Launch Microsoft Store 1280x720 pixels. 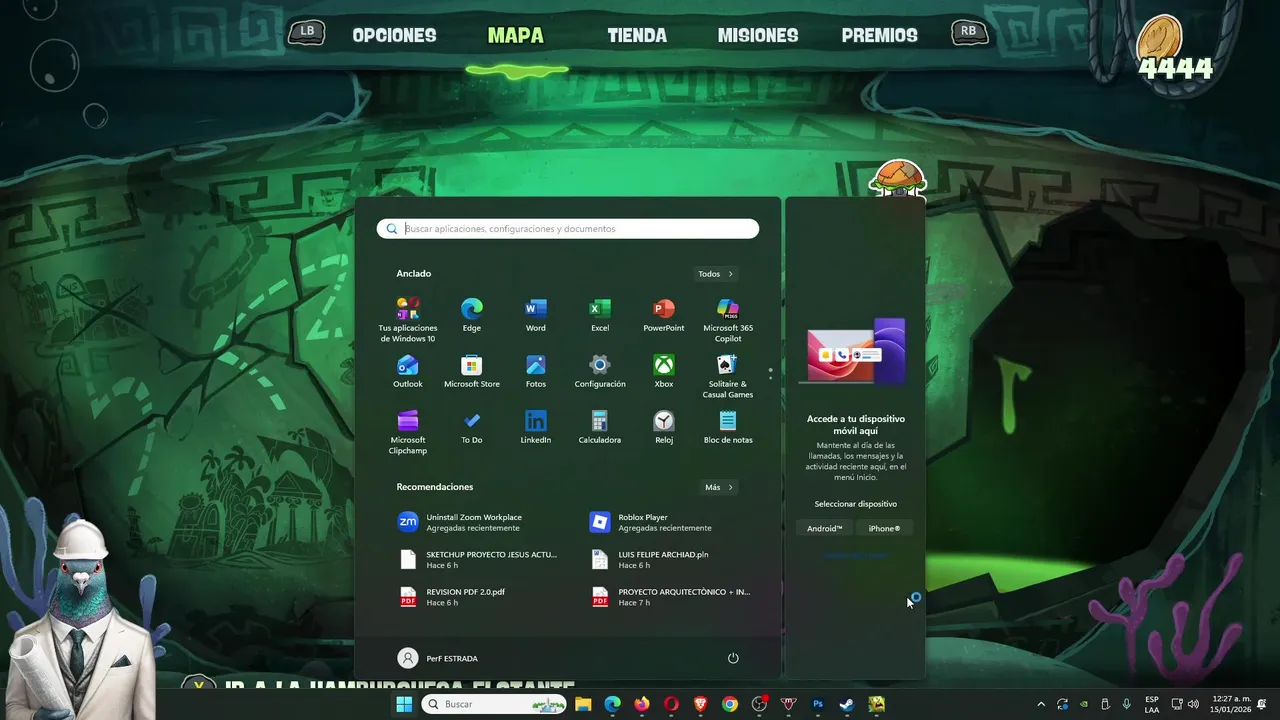[471, 371]
